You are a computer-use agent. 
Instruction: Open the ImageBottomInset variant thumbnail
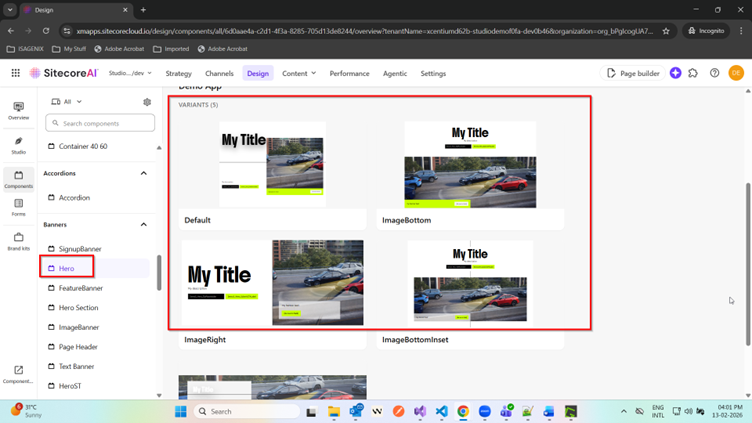(470, 283)
